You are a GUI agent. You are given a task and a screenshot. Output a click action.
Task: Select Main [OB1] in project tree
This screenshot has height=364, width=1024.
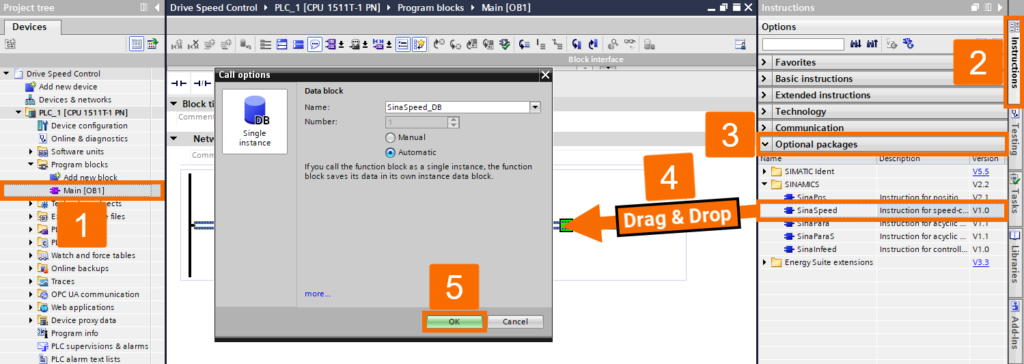coord(84,190)
